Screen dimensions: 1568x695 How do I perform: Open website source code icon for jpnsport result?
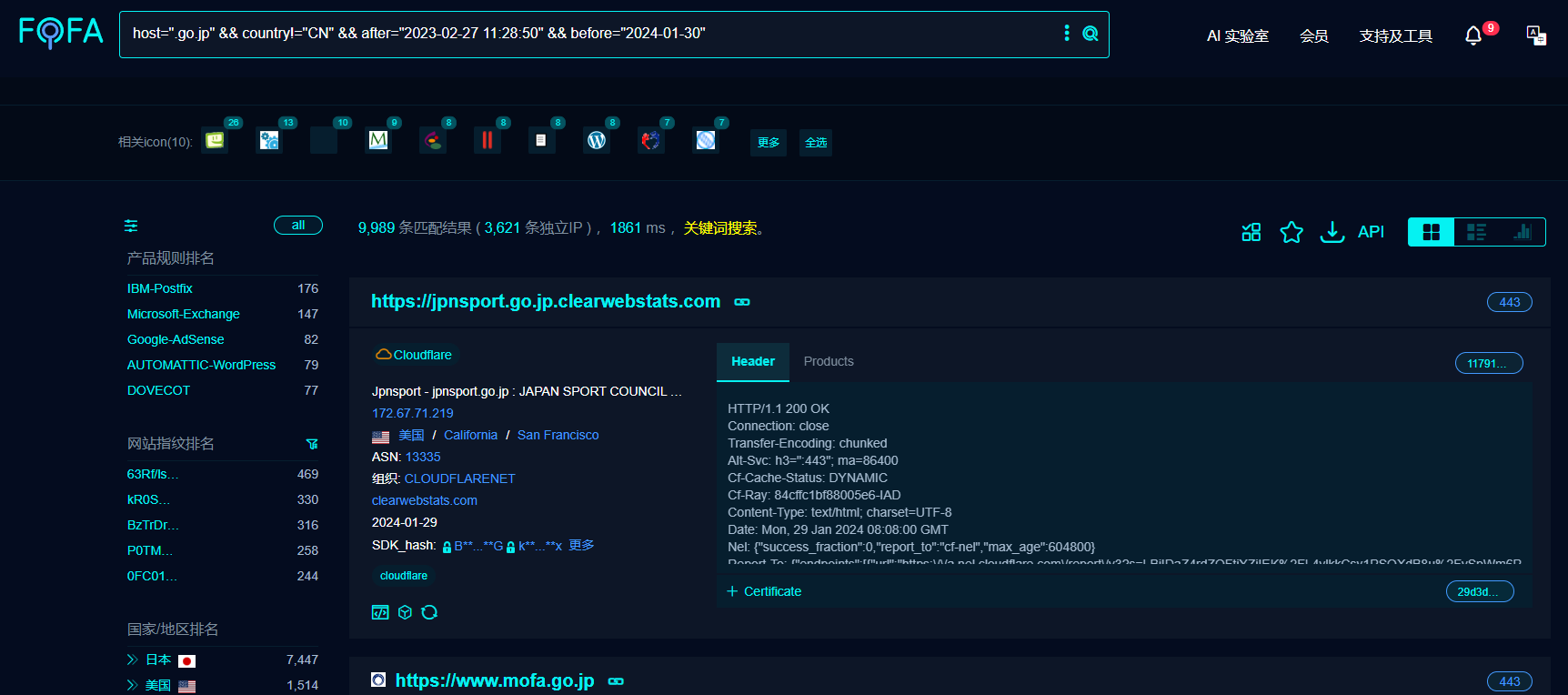pos(380,612)
